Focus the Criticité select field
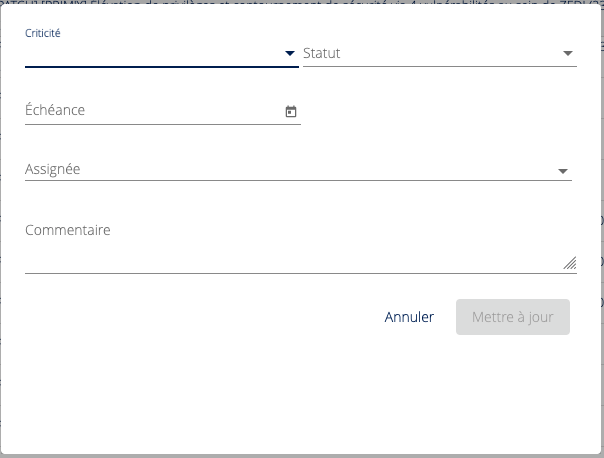The image size is (604, 458). pos(150,53)
